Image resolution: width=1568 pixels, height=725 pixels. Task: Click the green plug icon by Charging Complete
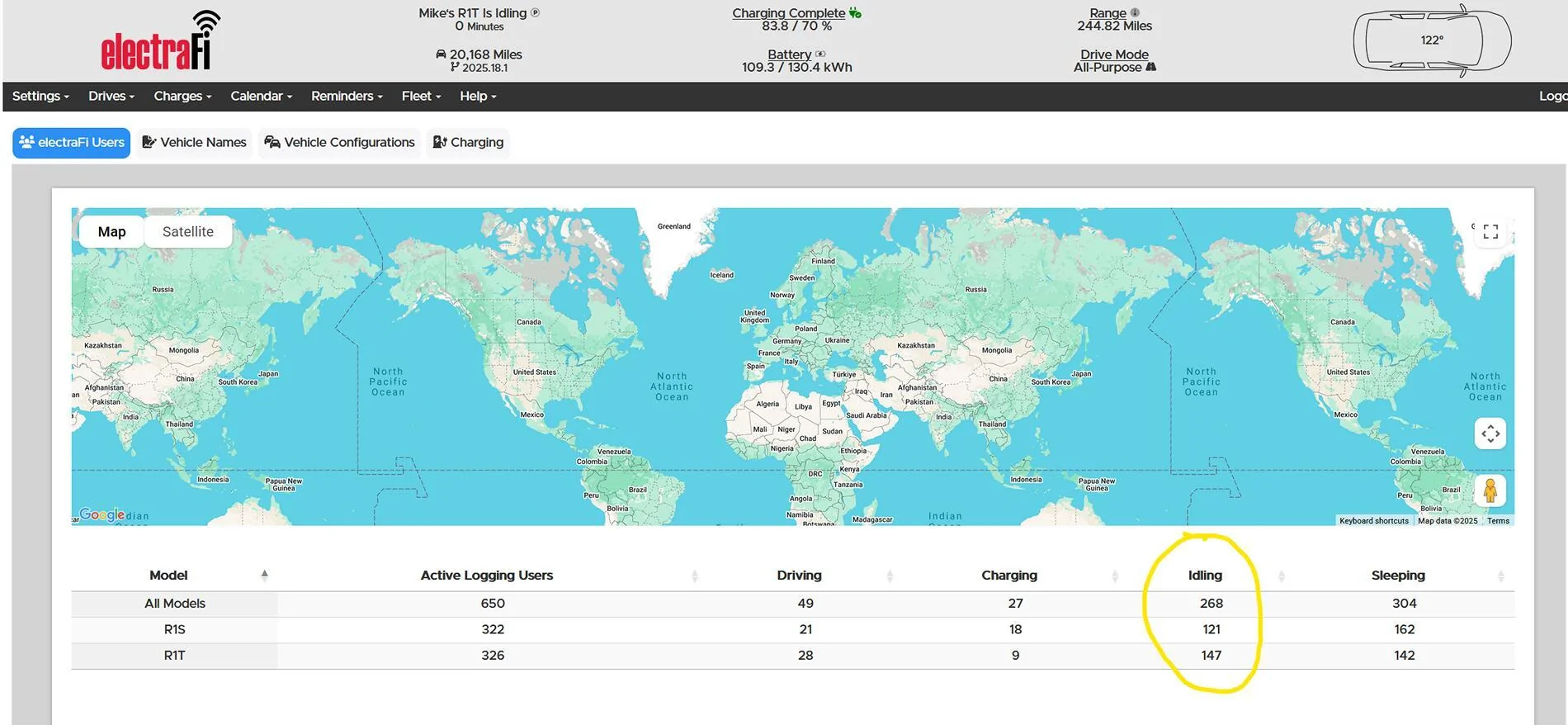click(x=855, y=13)
